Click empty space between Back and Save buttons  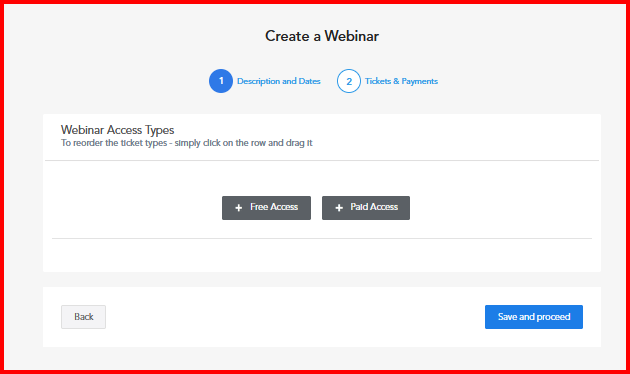295,317
